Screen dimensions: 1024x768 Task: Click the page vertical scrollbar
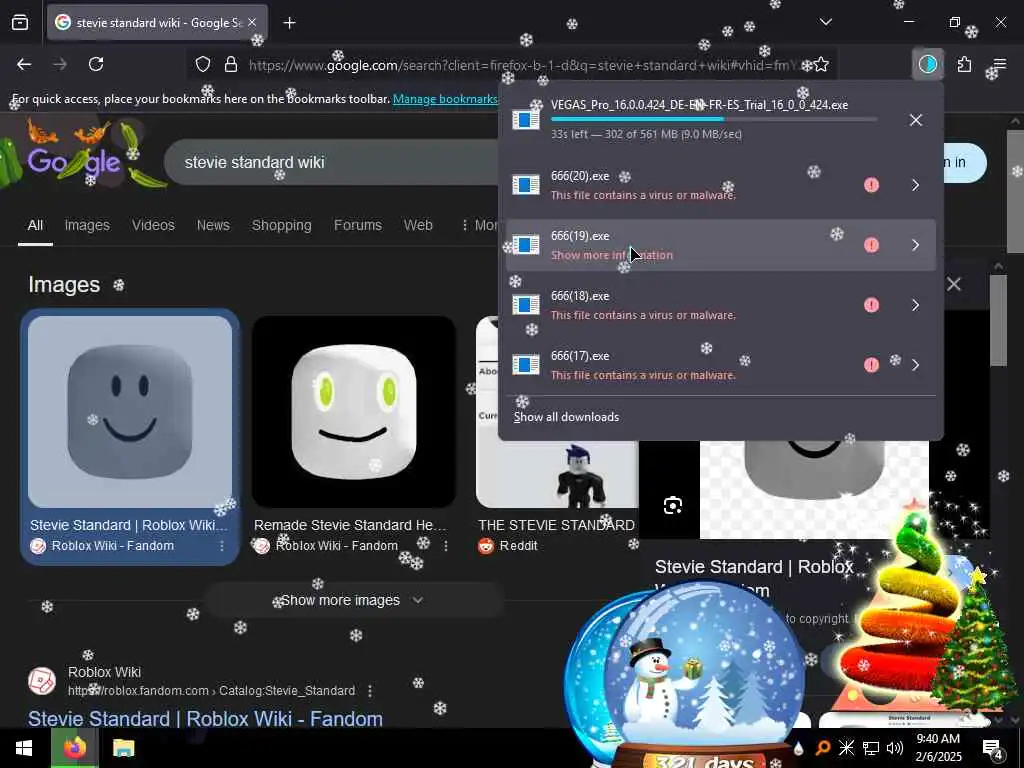(1016, 191)
